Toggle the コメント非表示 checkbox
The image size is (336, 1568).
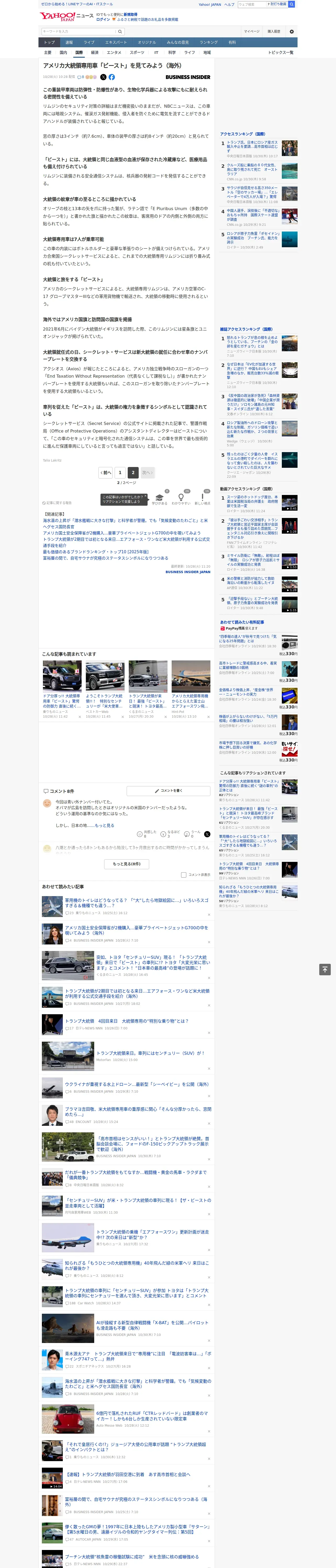coord(183,875)
